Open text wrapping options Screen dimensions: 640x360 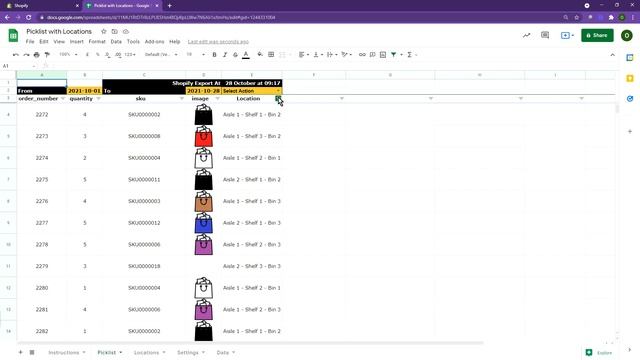(332, 55)
